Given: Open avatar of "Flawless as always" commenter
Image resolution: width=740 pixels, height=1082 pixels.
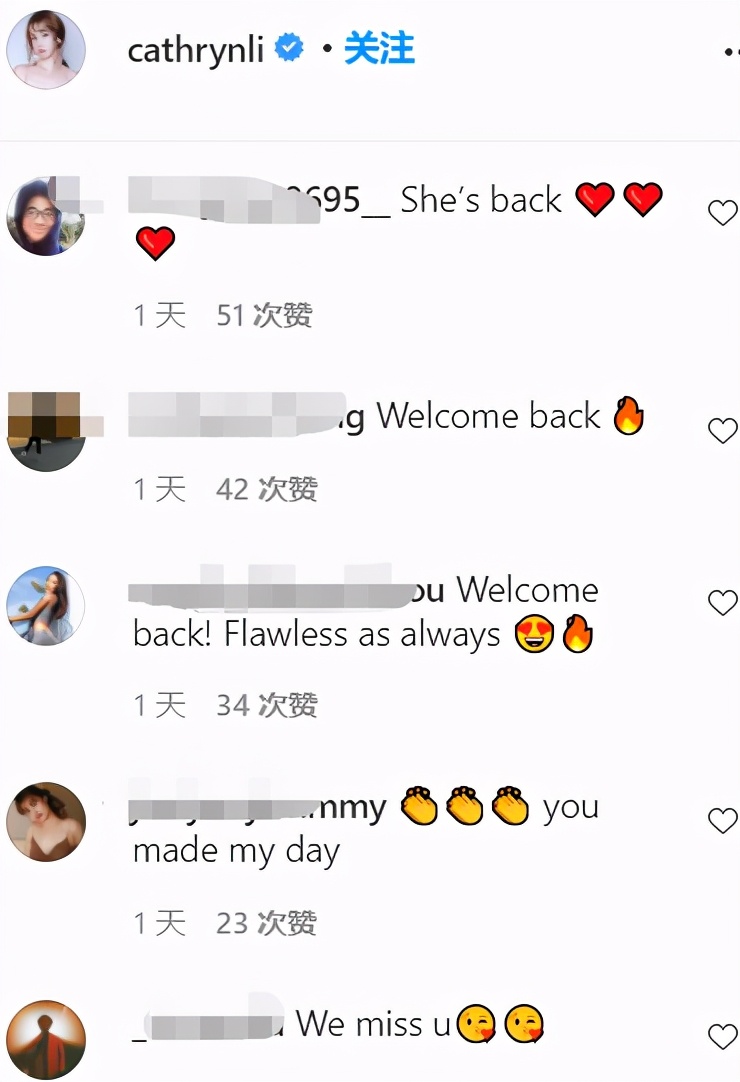Looking at the screenshot, I should pos(46,606).
